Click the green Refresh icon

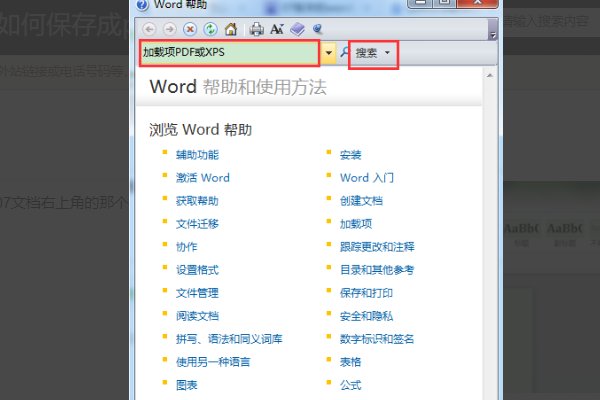[210, 29]
